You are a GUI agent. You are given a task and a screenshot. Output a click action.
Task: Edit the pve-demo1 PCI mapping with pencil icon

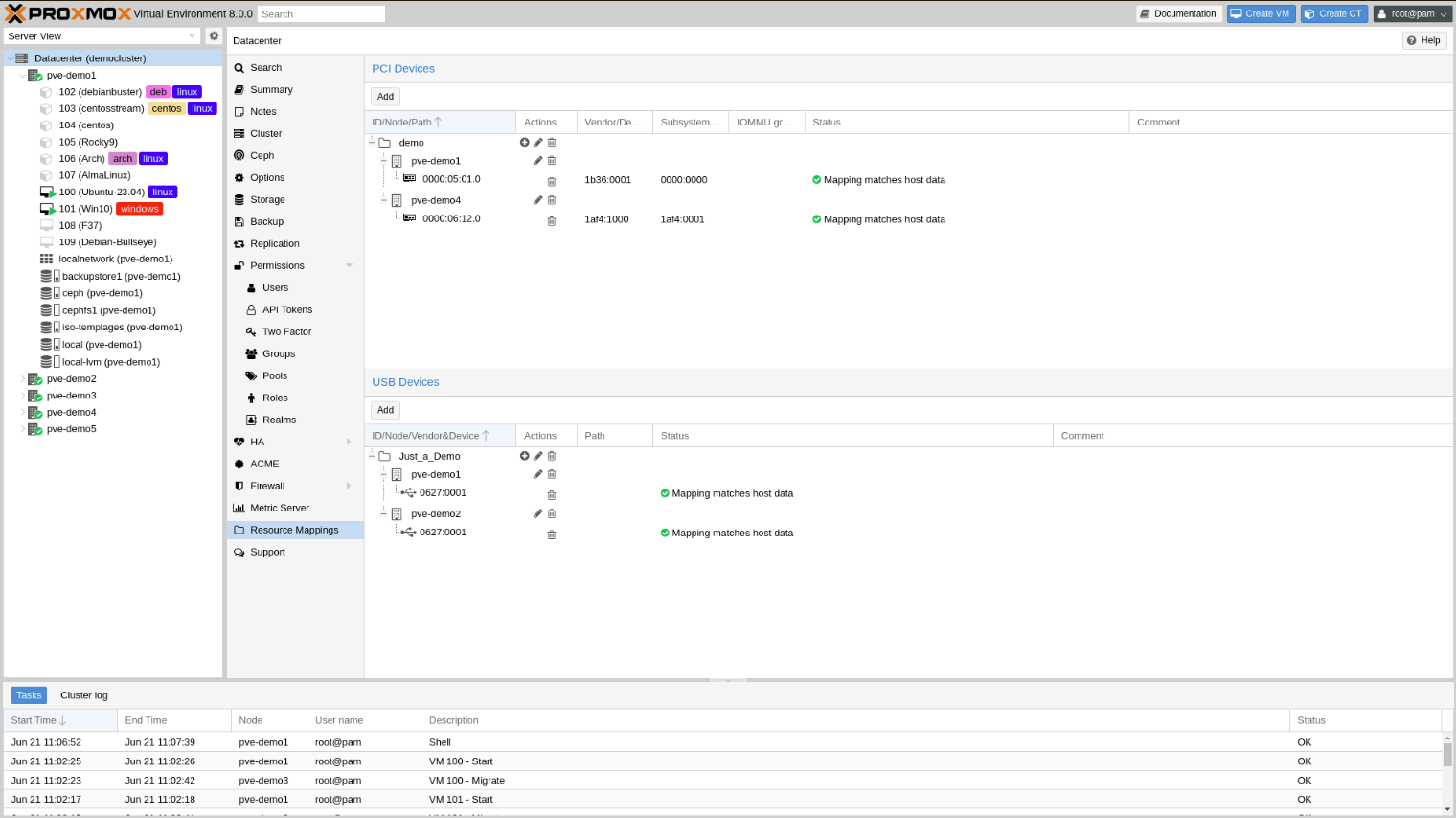click(537, 161)
